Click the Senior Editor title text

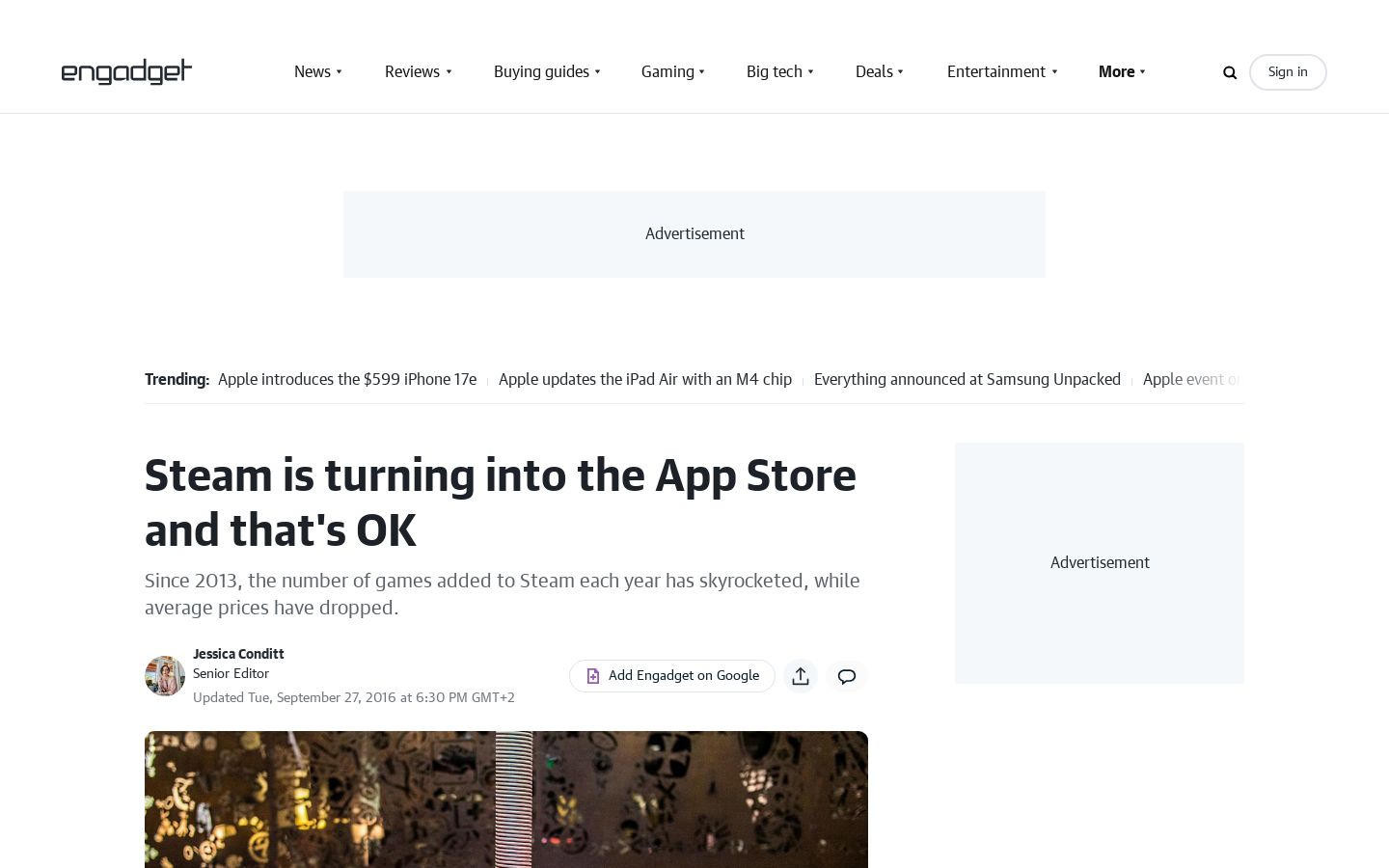[231, 673]
